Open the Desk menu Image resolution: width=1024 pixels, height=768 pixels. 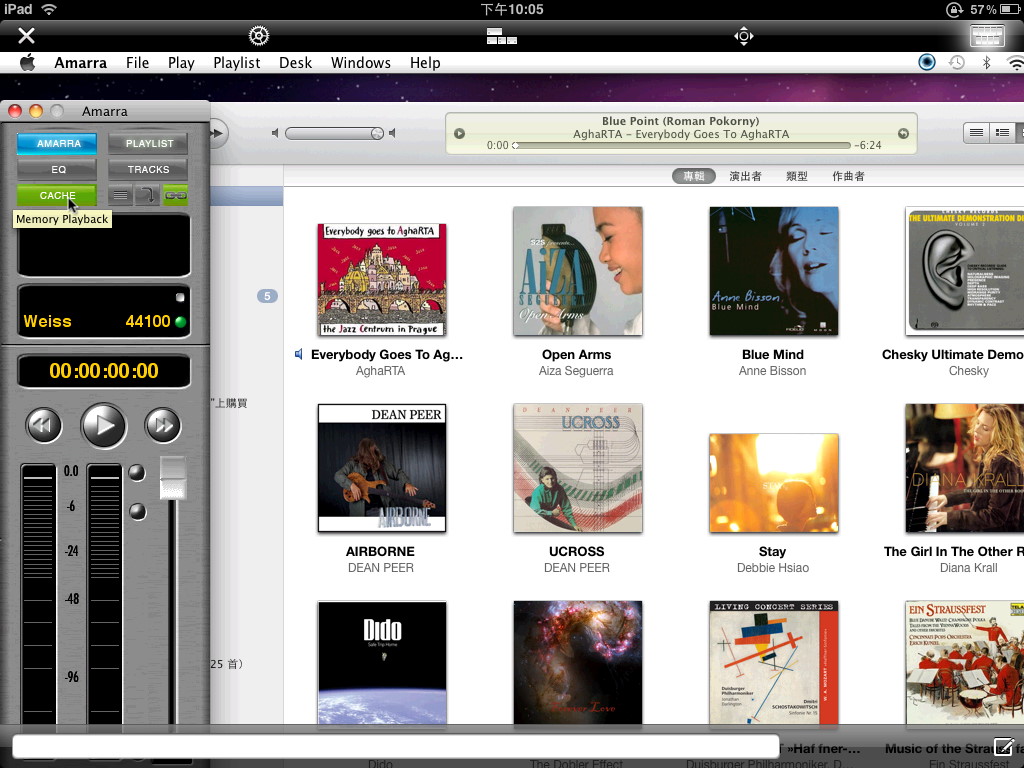295,63
